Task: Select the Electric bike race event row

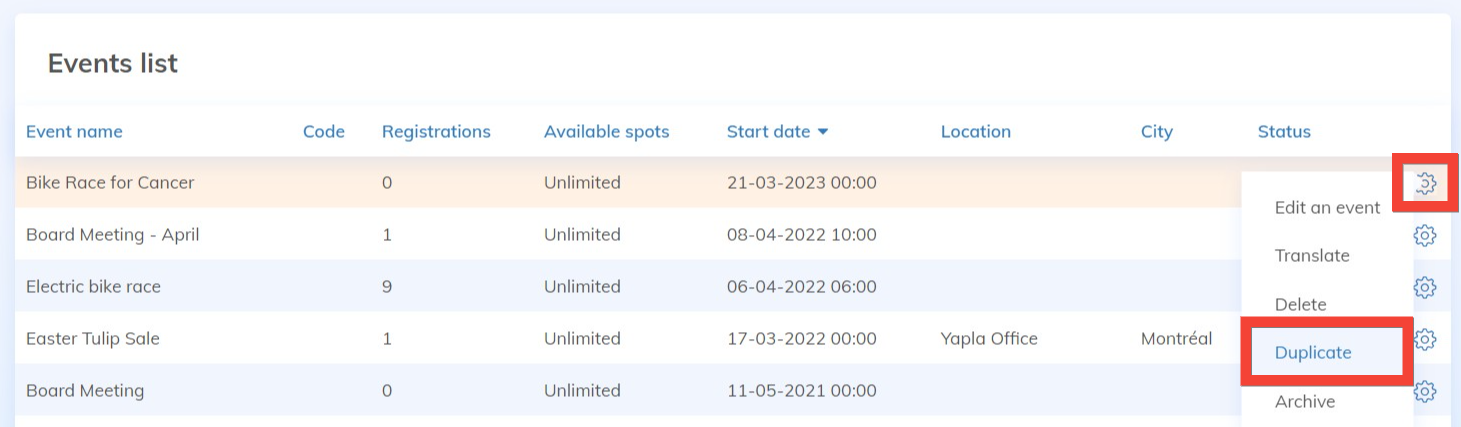Action: tap(93, 287)
